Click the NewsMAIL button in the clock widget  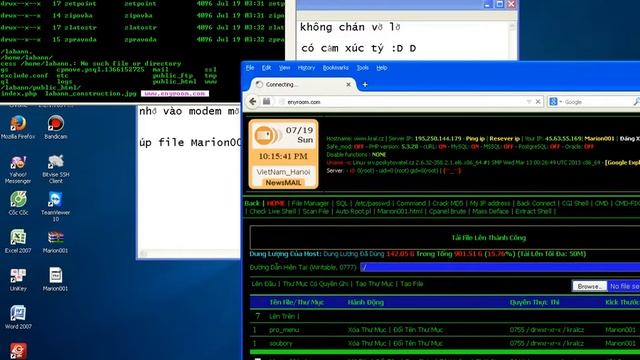(x=283, y=182)
